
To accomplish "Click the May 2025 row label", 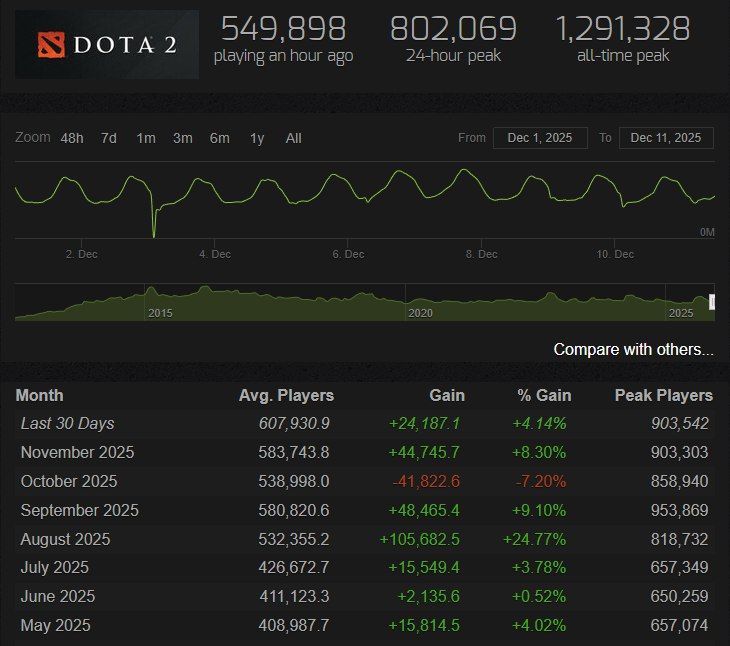I will [x=55, y=625].
